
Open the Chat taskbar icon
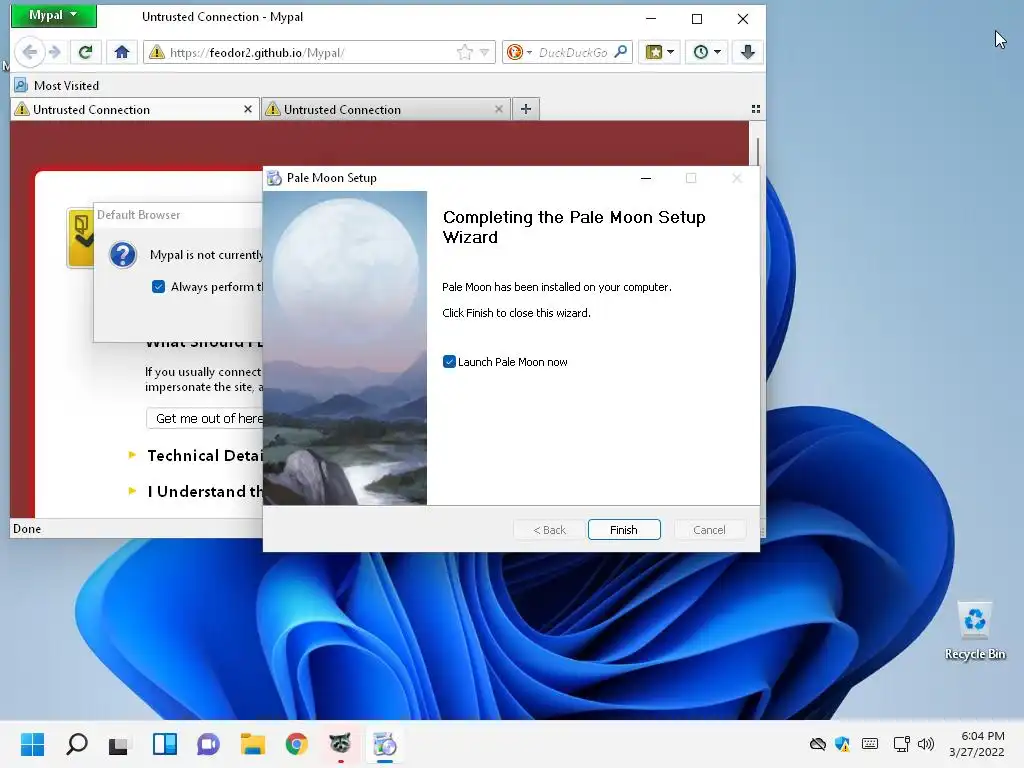click(208, 744)
